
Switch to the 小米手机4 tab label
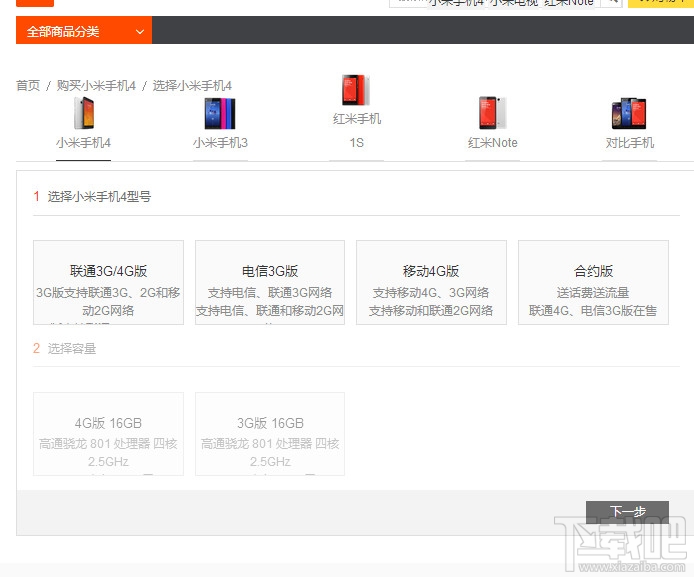83,142
